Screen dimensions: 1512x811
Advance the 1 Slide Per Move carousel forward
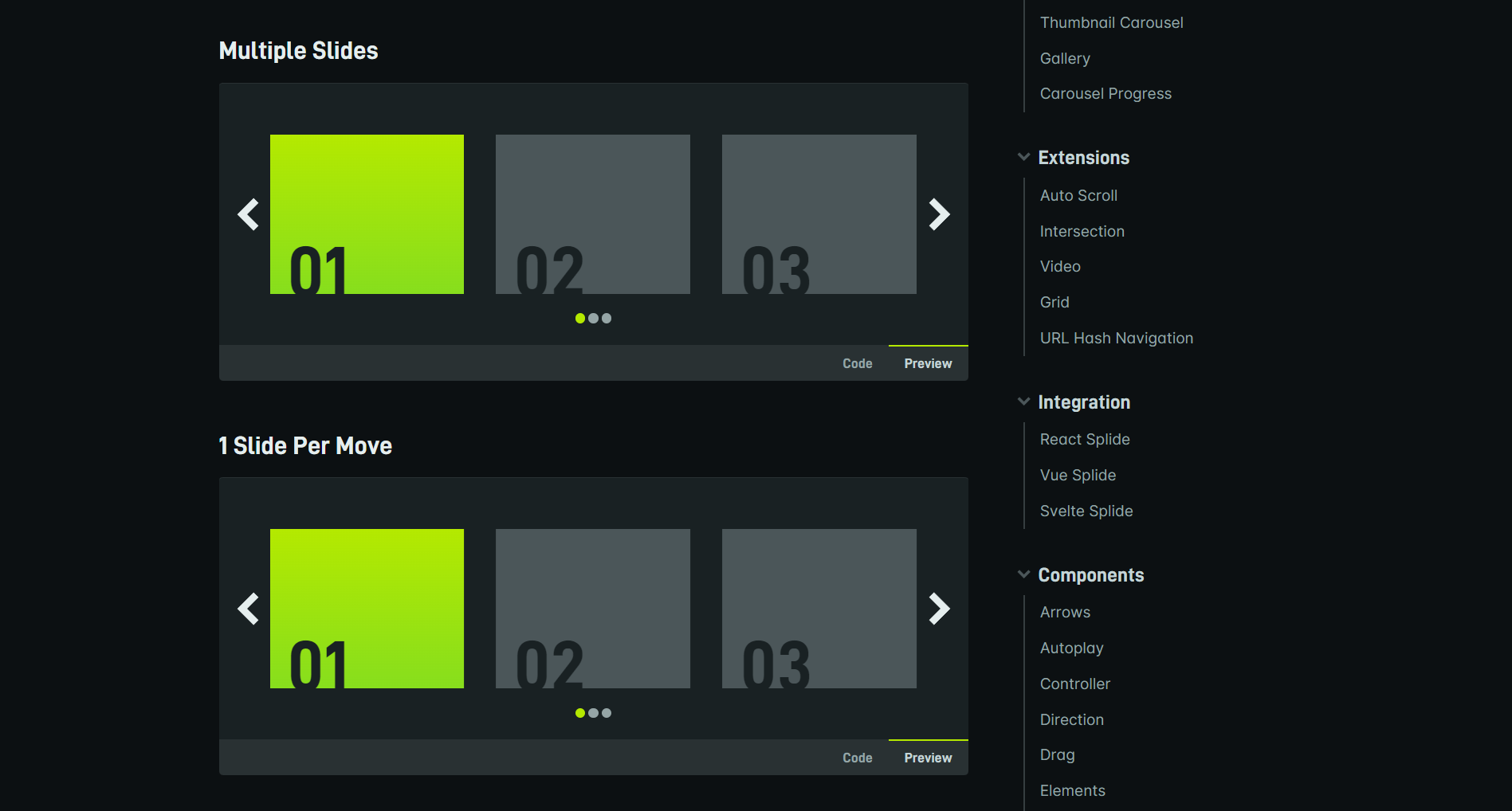[x=941, y=609]
